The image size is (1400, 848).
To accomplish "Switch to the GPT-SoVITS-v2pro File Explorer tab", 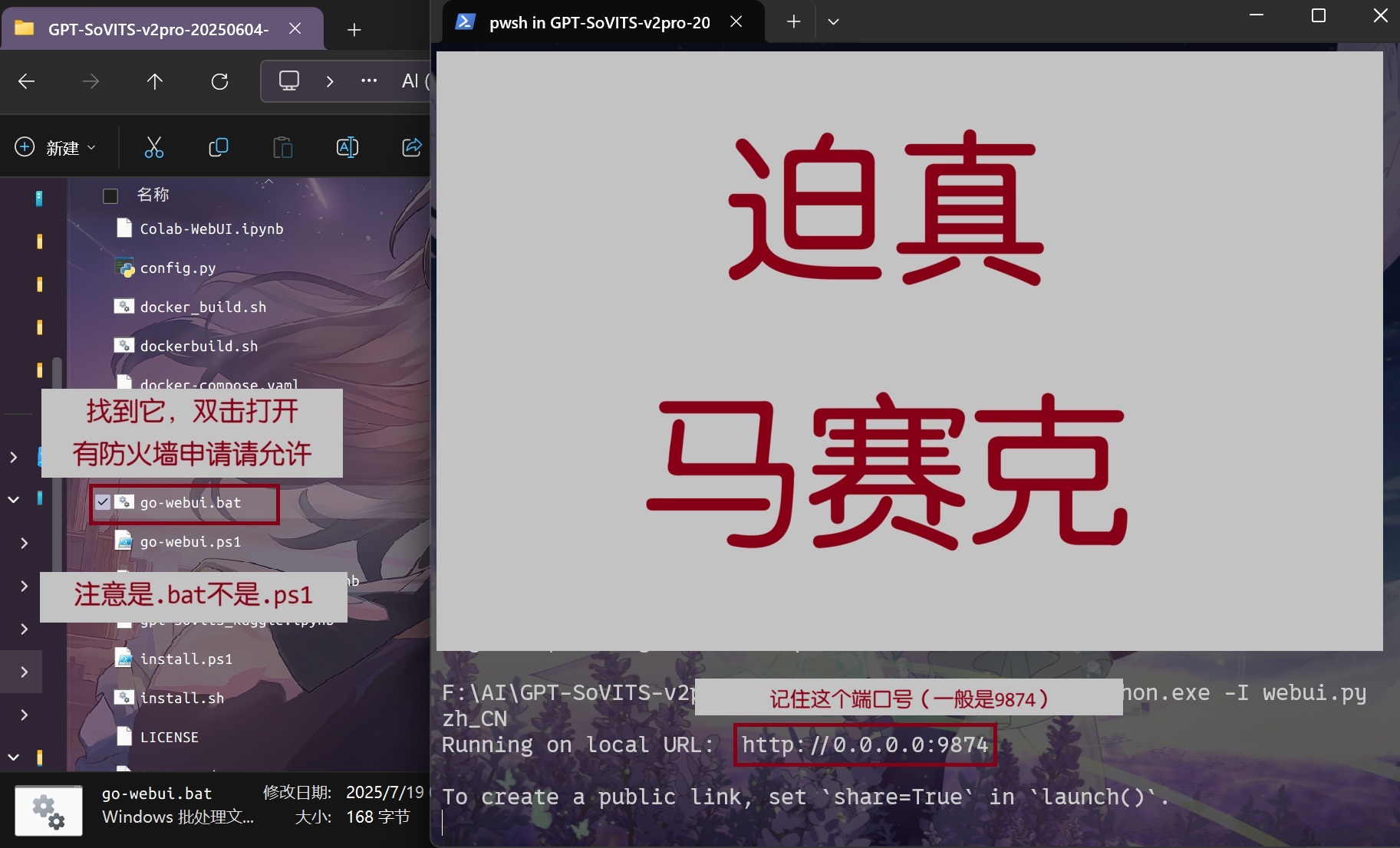I will 157,29.
